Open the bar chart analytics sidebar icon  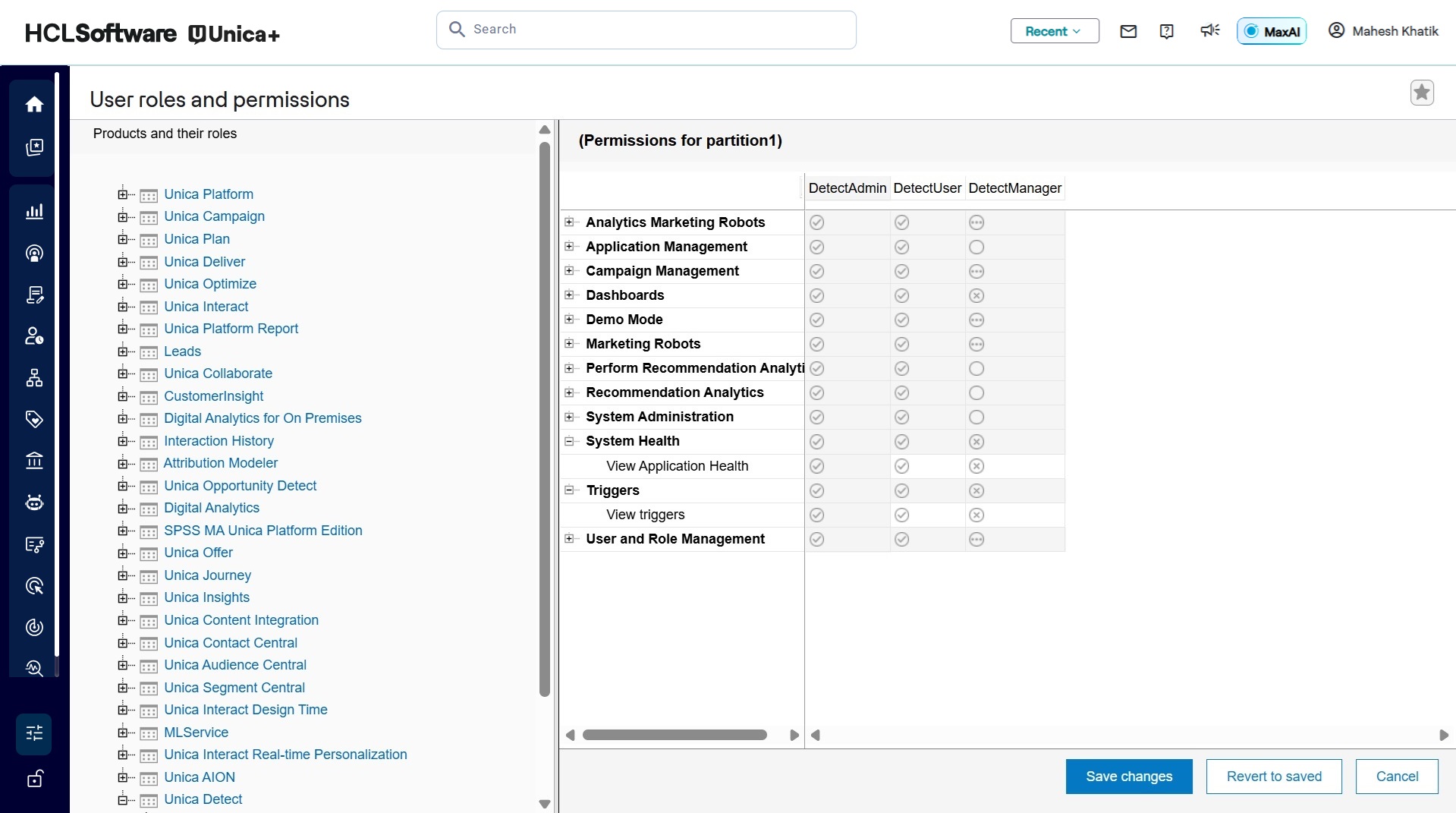coord(34,212)
